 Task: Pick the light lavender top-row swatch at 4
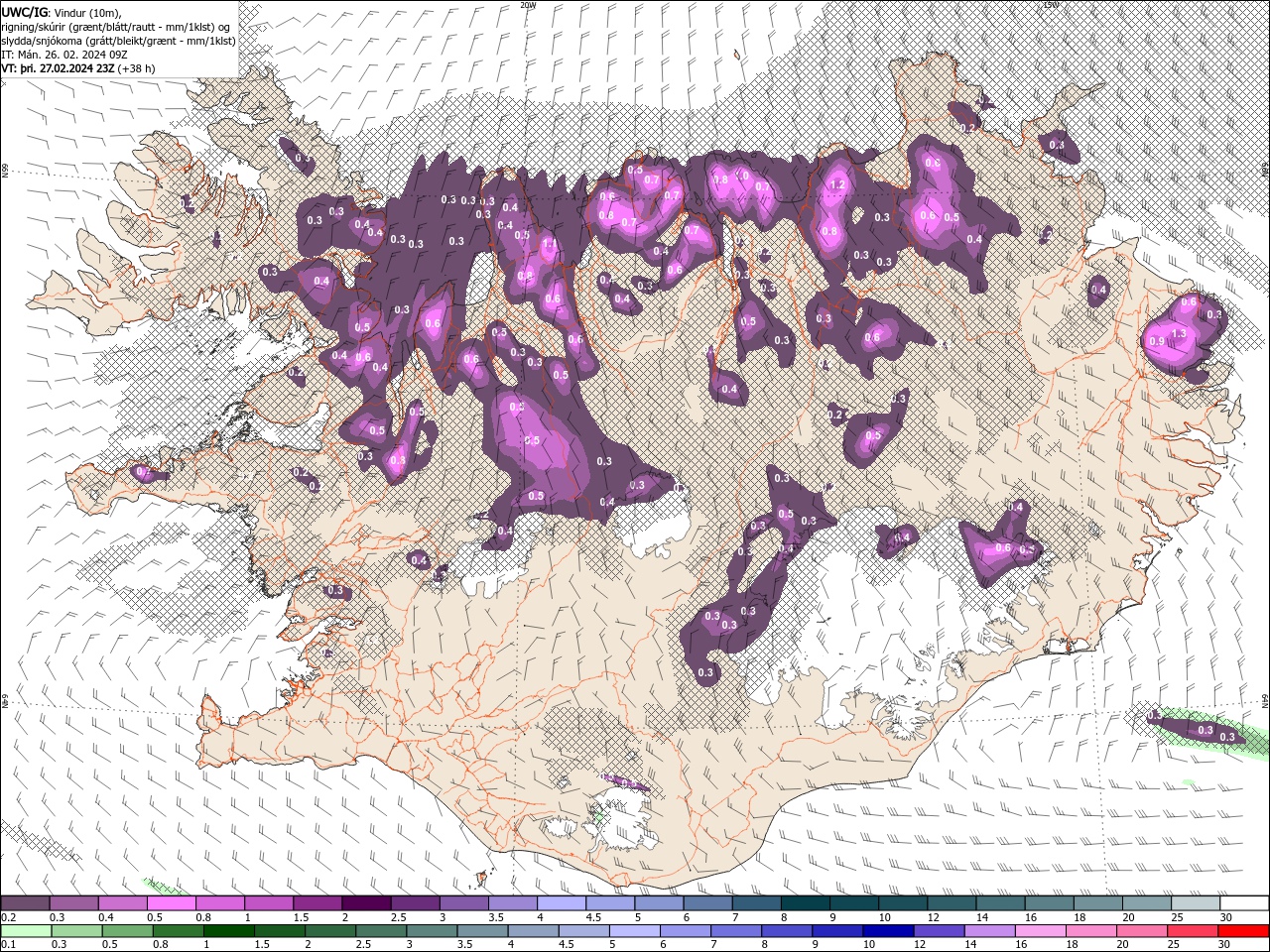point(560,903)
